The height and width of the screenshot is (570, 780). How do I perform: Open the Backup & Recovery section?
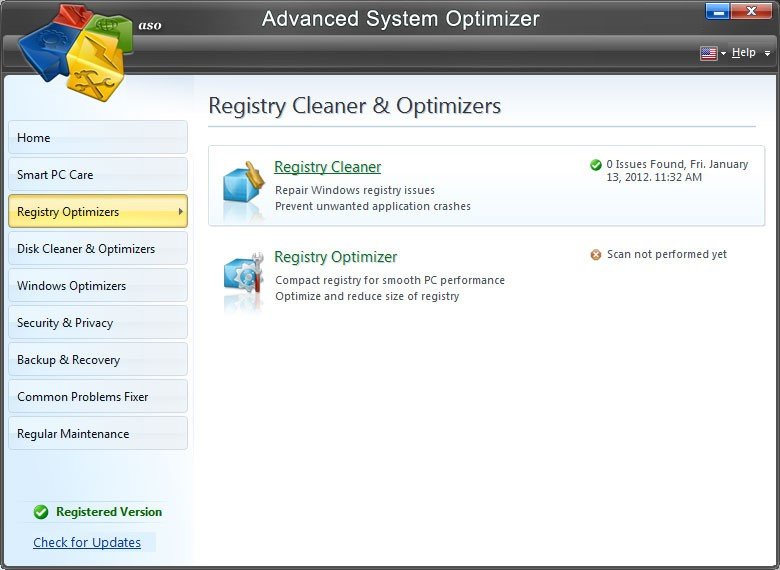[98, 359]
